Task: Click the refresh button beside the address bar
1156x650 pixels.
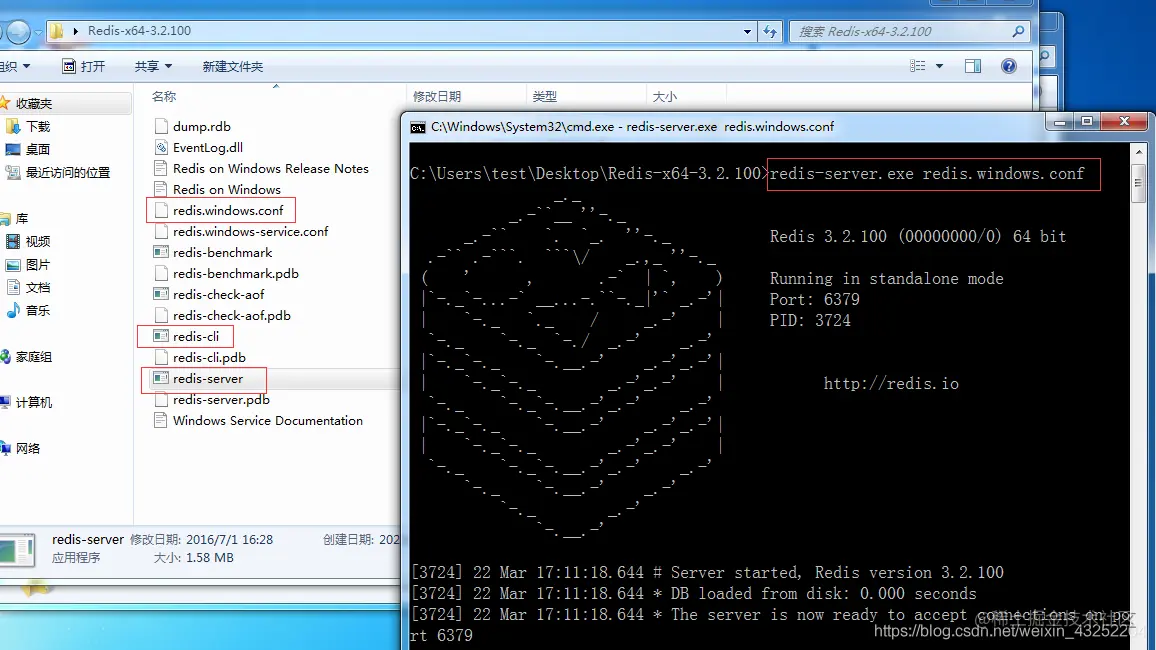Action: 770,31
